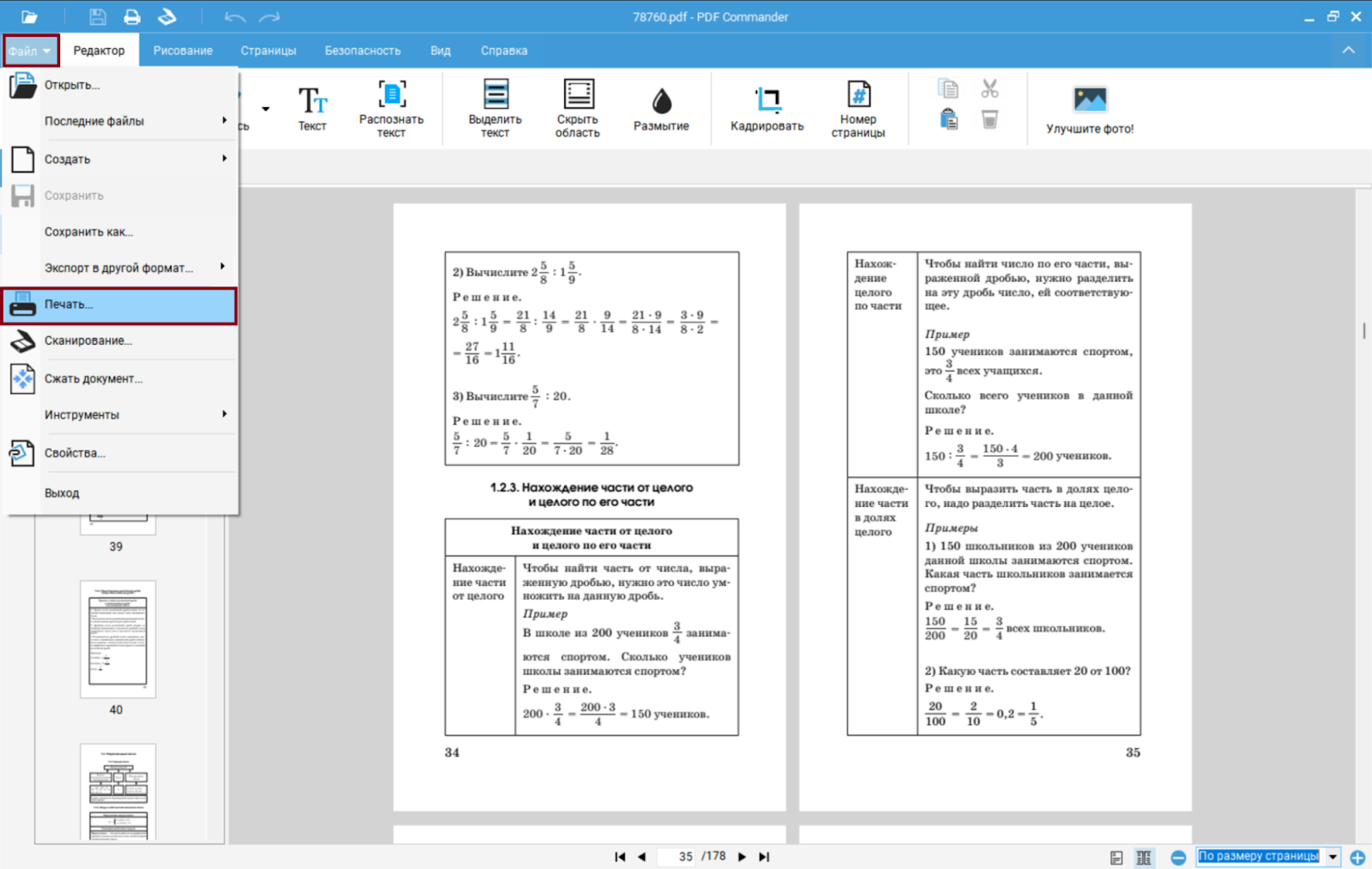The width and height of the screenshot is (1372, 869).
Task: Open zoom level dropdown arrow
Action: (x=1333, y=856)
